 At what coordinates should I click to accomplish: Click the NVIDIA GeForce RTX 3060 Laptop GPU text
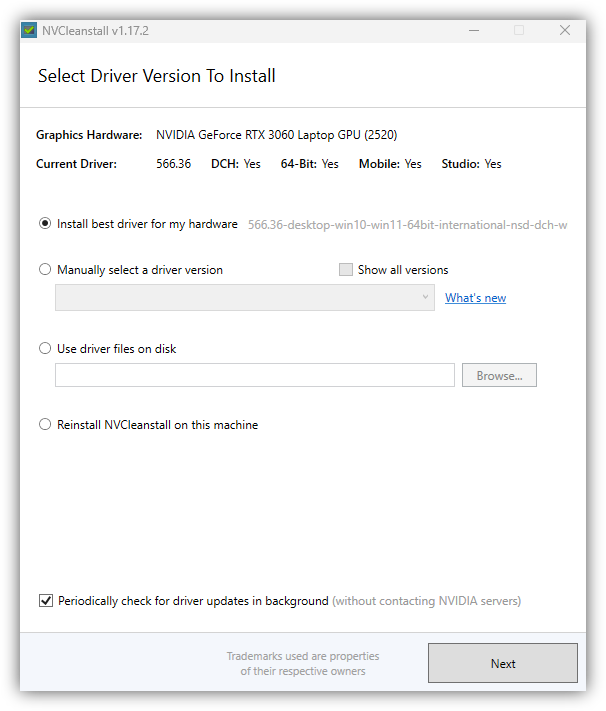pos(277,135)
